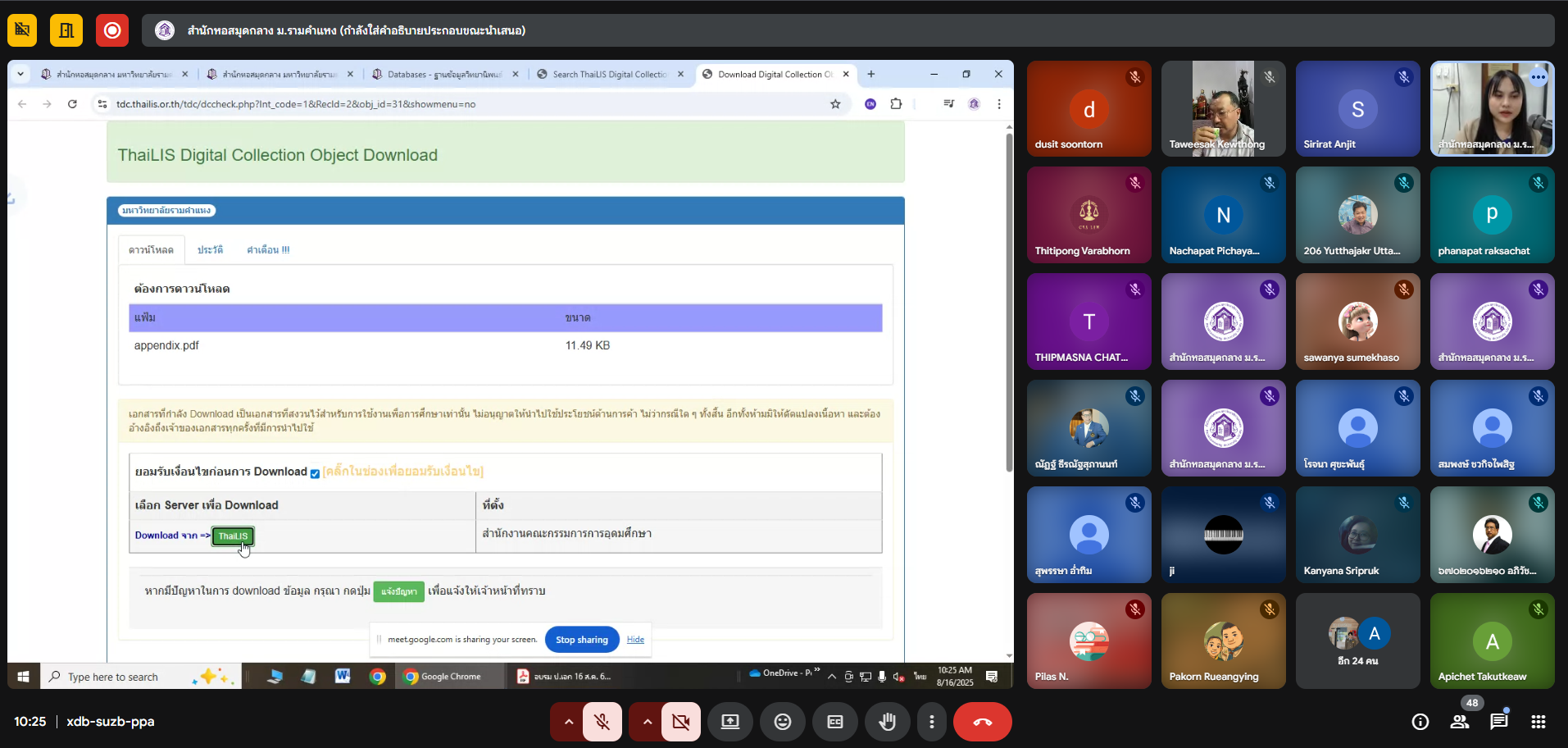Click Windows Start button in shared screen
Screen dimensions: 1568x748
point(23,677)
